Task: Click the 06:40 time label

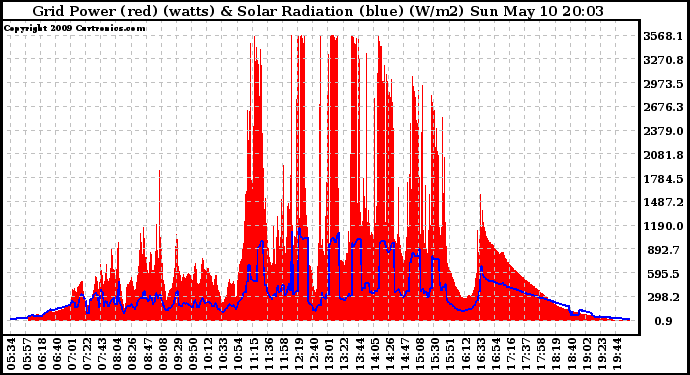Action: 56,353
